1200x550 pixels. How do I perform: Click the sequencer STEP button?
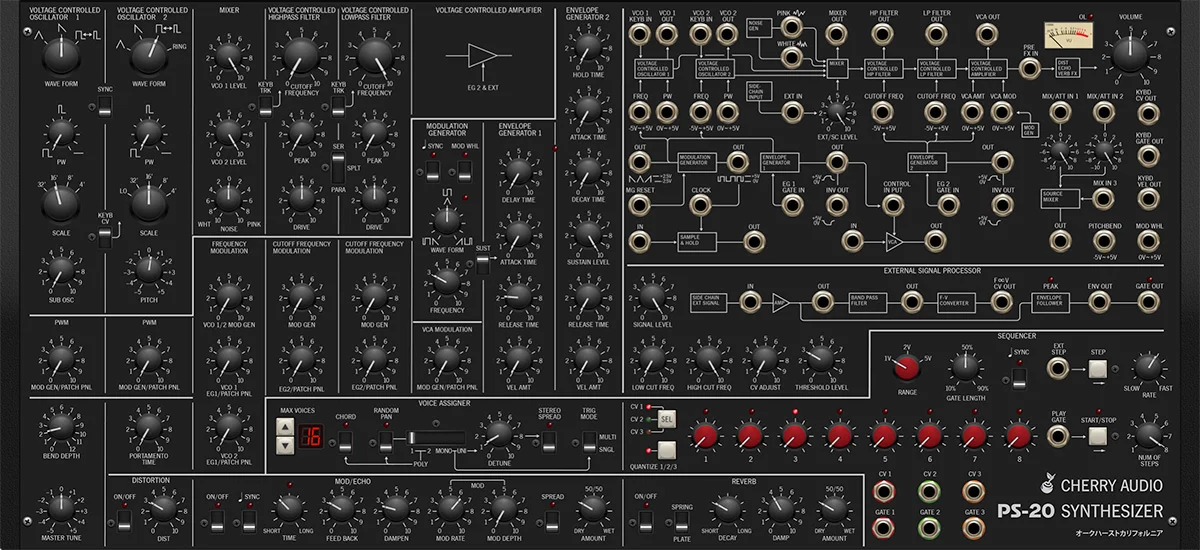pos(1098,369)
